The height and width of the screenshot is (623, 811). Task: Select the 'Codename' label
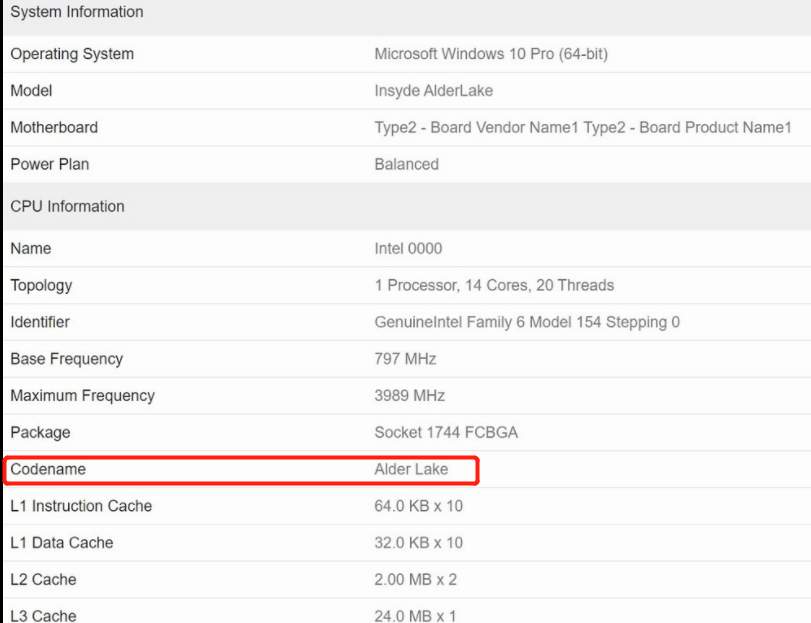pos(48,469)
